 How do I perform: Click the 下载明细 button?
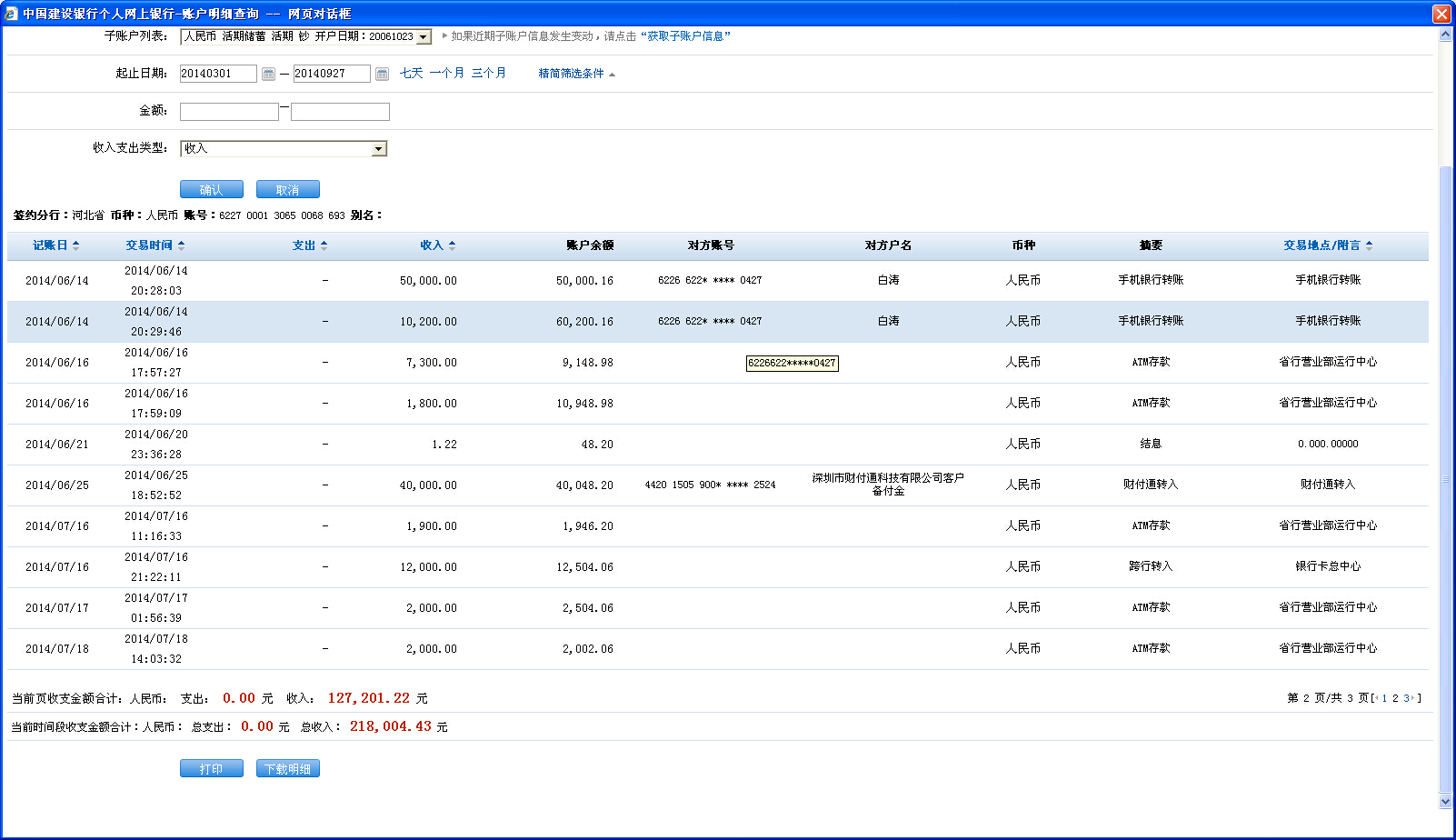[287, 769]
